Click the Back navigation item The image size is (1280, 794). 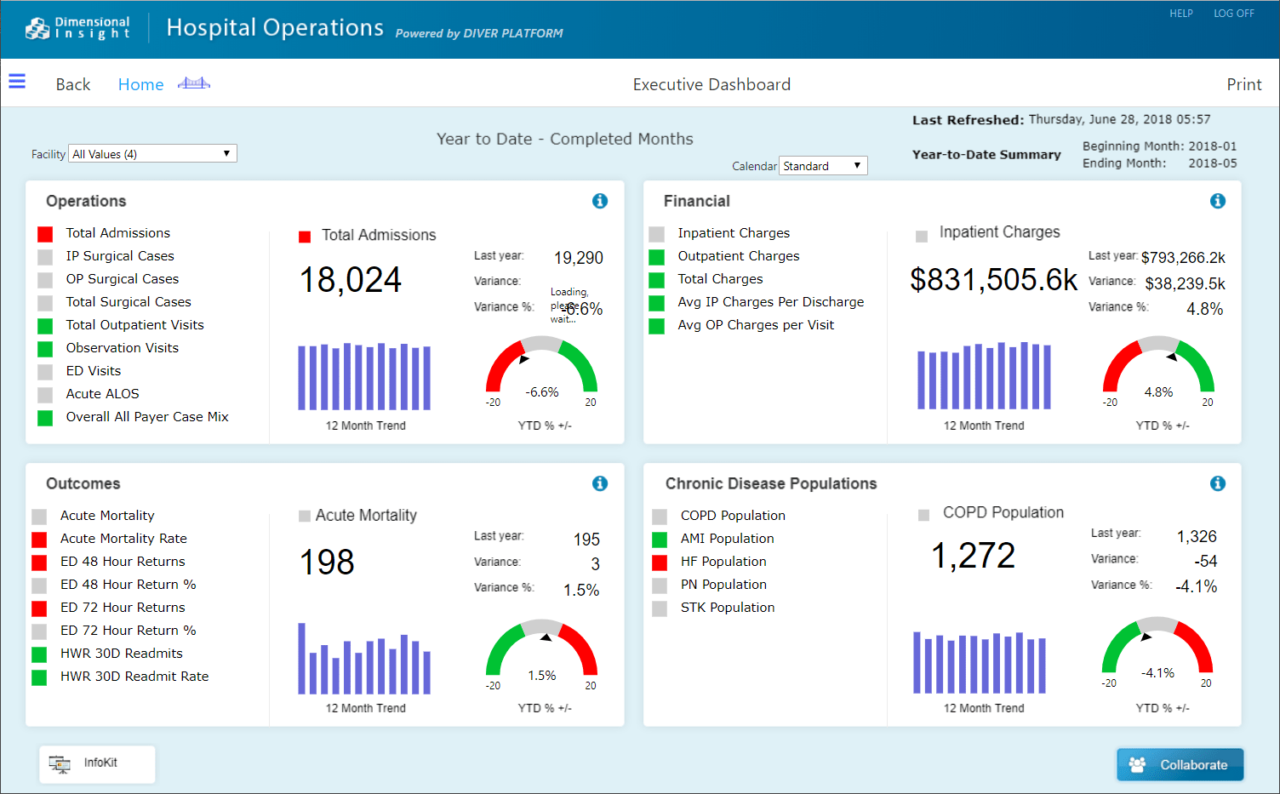pyautogui.click(x=72, y=84)
